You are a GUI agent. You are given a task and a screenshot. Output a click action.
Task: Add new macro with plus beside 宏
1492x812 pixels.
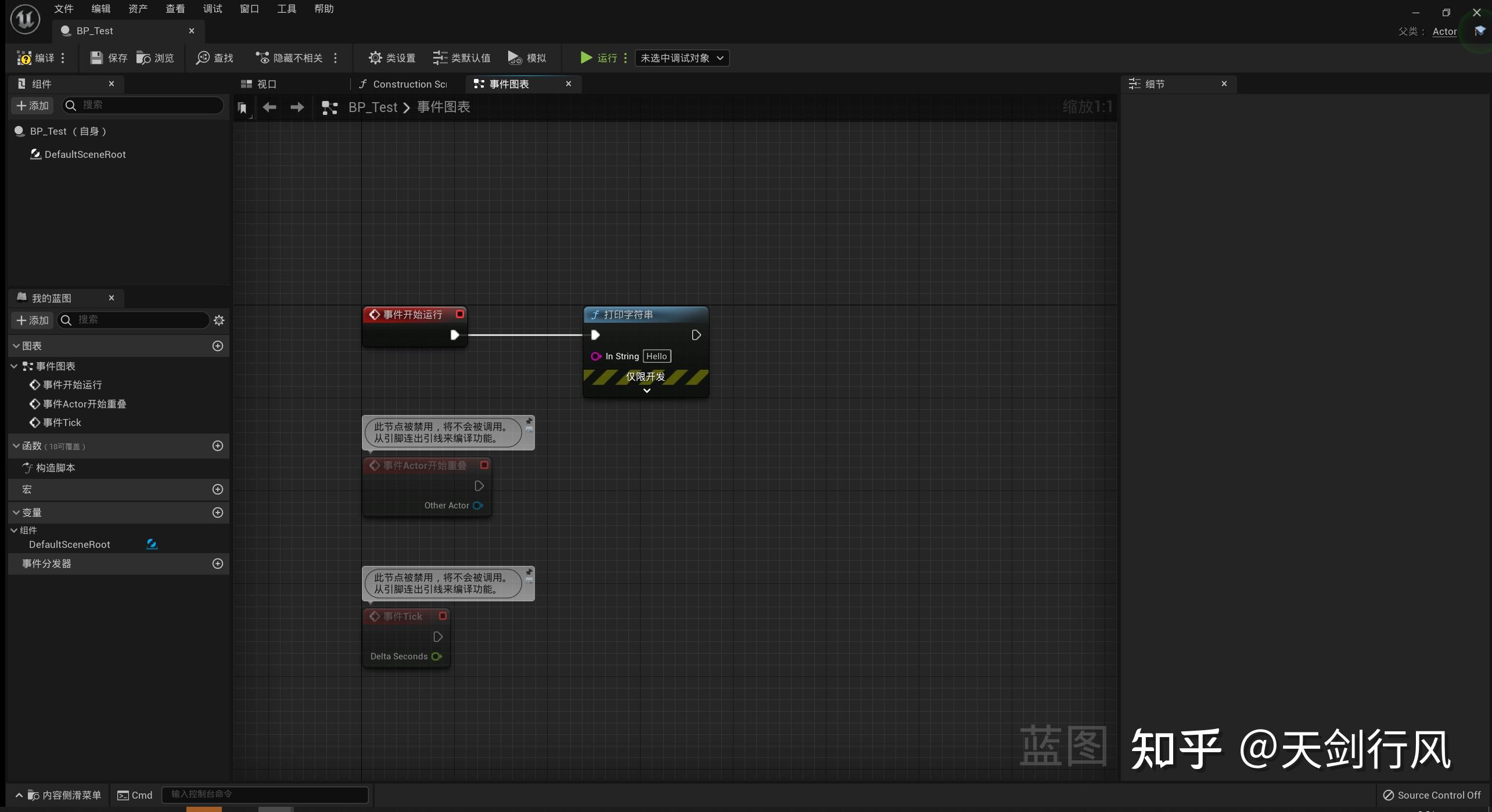218,489
